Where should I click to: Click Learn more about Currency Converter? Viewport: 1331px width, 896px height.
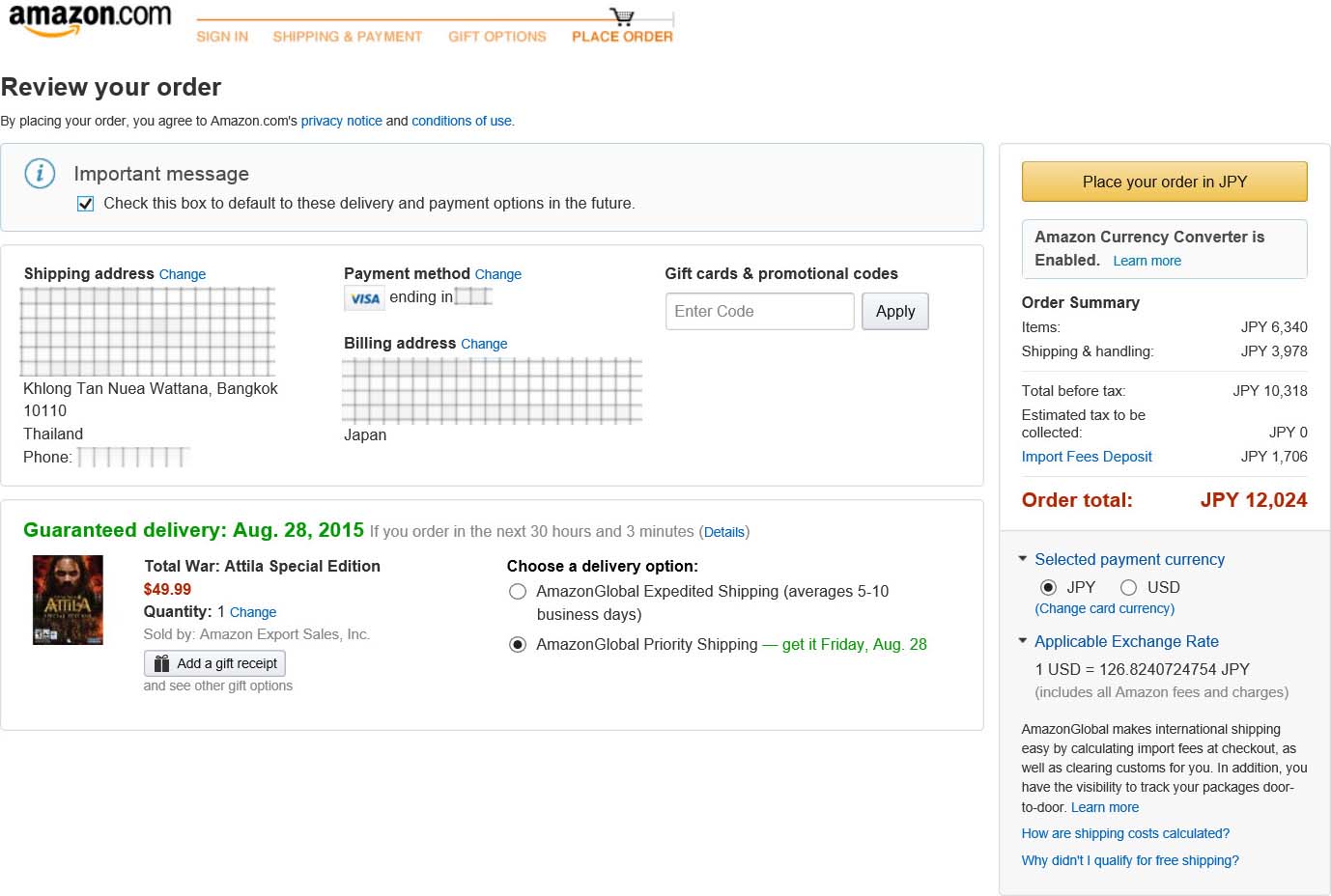tap(1147, 261)
